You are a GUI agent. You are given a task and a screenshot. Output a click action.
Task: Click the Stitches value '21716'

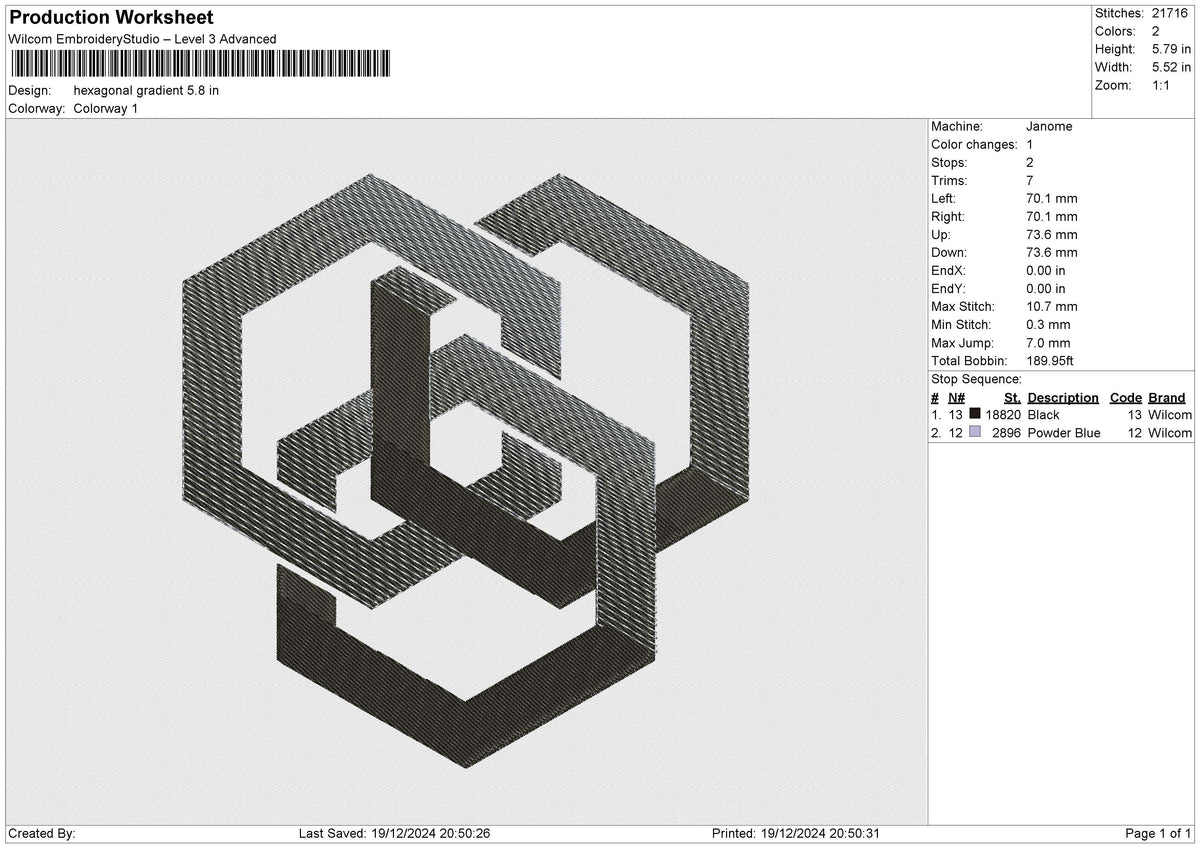pyautogui.click(x=1170, y=13)
